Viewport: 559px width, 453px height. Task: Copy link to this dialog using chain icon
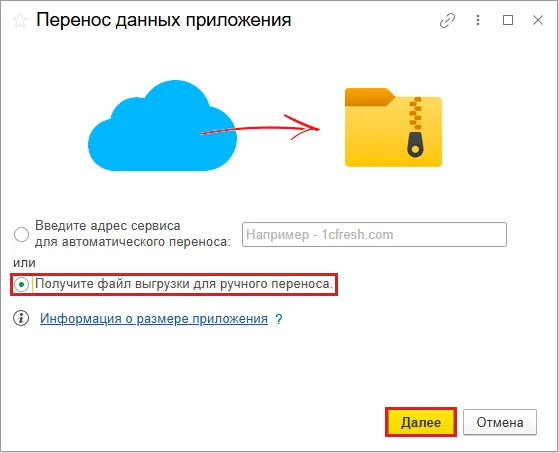pyautogui.click(x=447, y=20)
